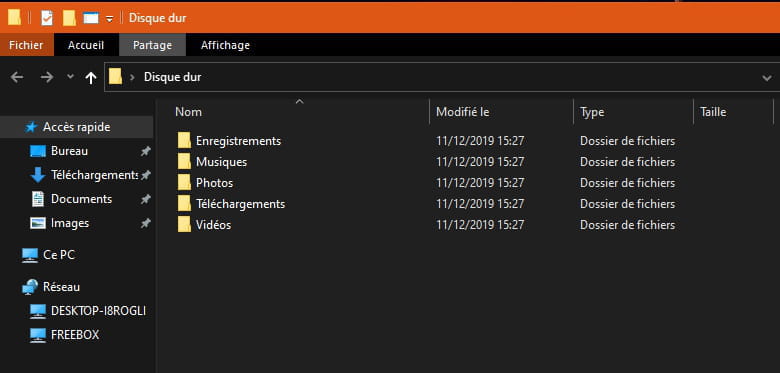Viewport: 780px width, 373px height.
Task: Open Images in the navigation pane
Action: point(70,223)
